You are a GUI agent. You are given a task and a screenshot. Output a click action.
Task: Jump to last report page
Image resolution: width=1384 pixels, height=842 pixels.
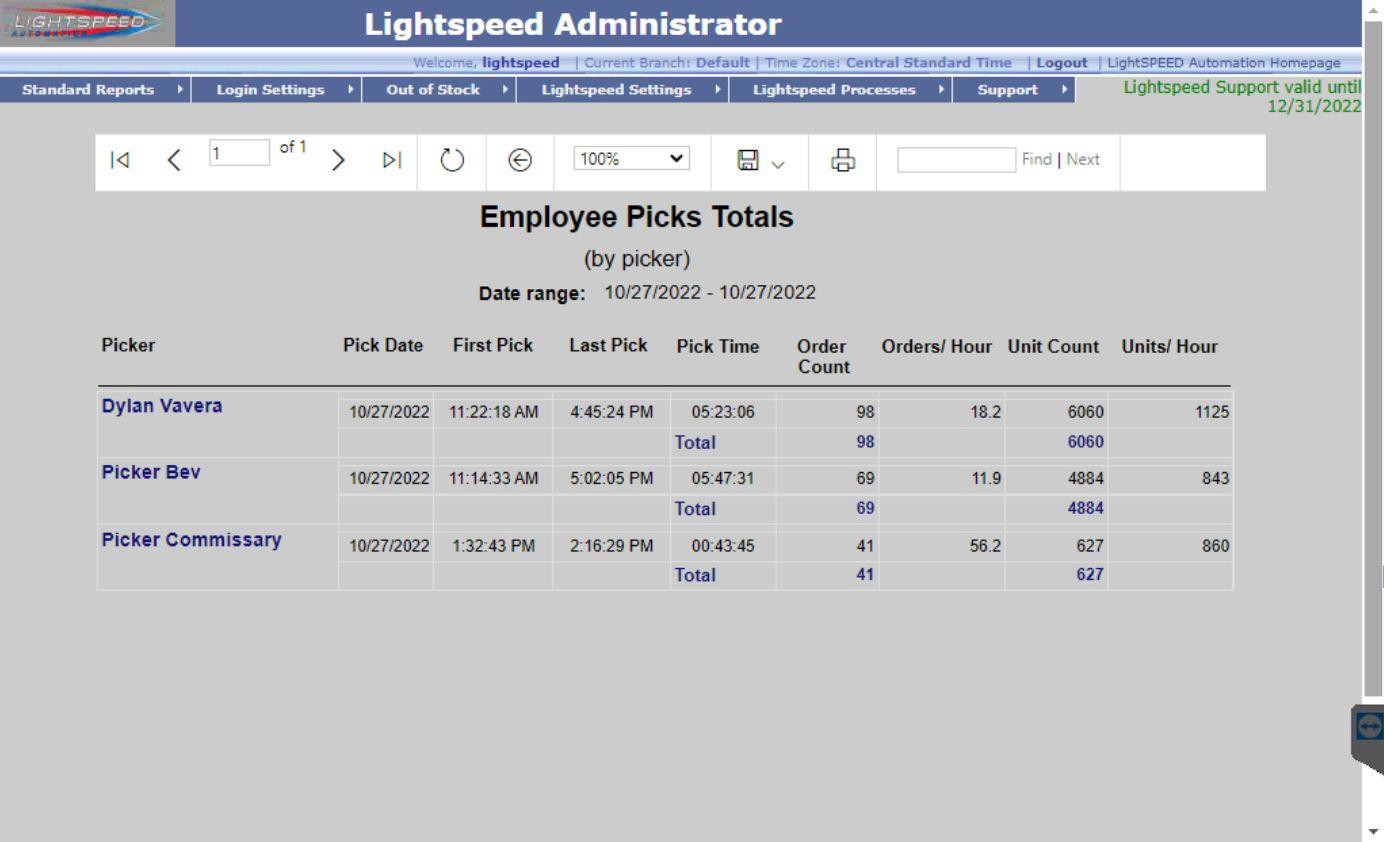(393, 160)
